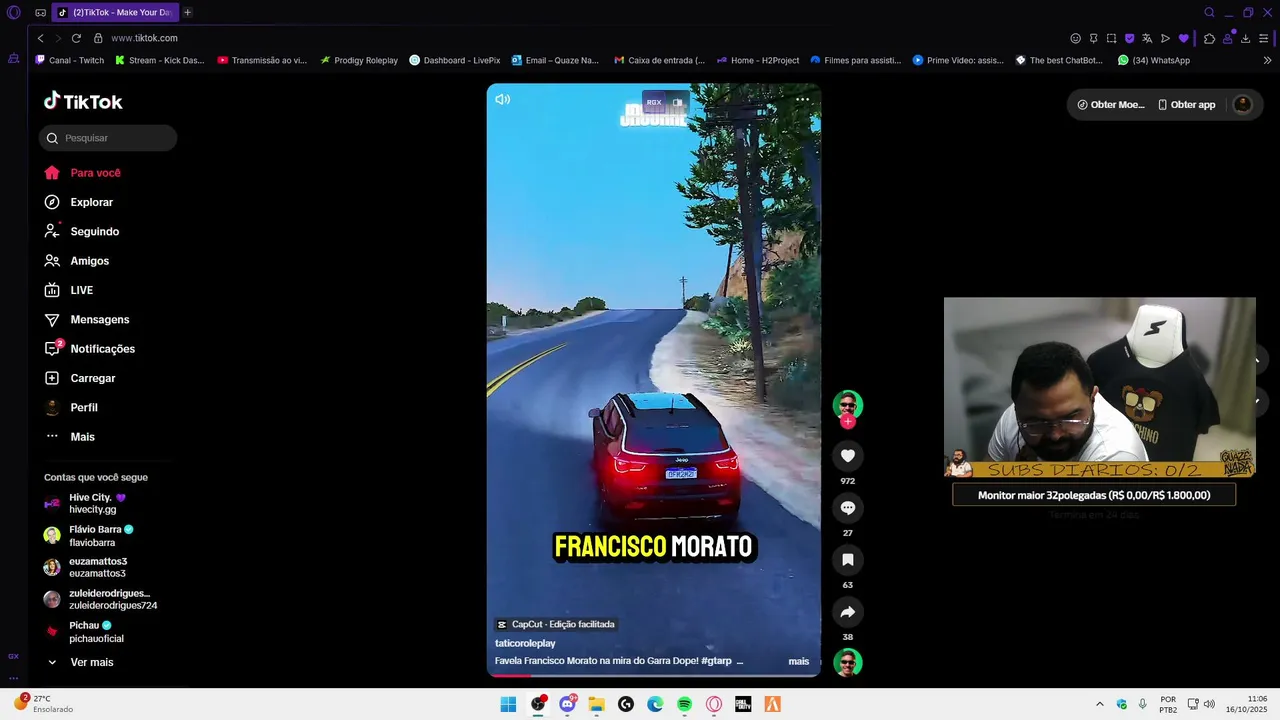Open File Explorer from the taskbar
1280x720 pixels.
pyautogui.click(x=596, y=704)
